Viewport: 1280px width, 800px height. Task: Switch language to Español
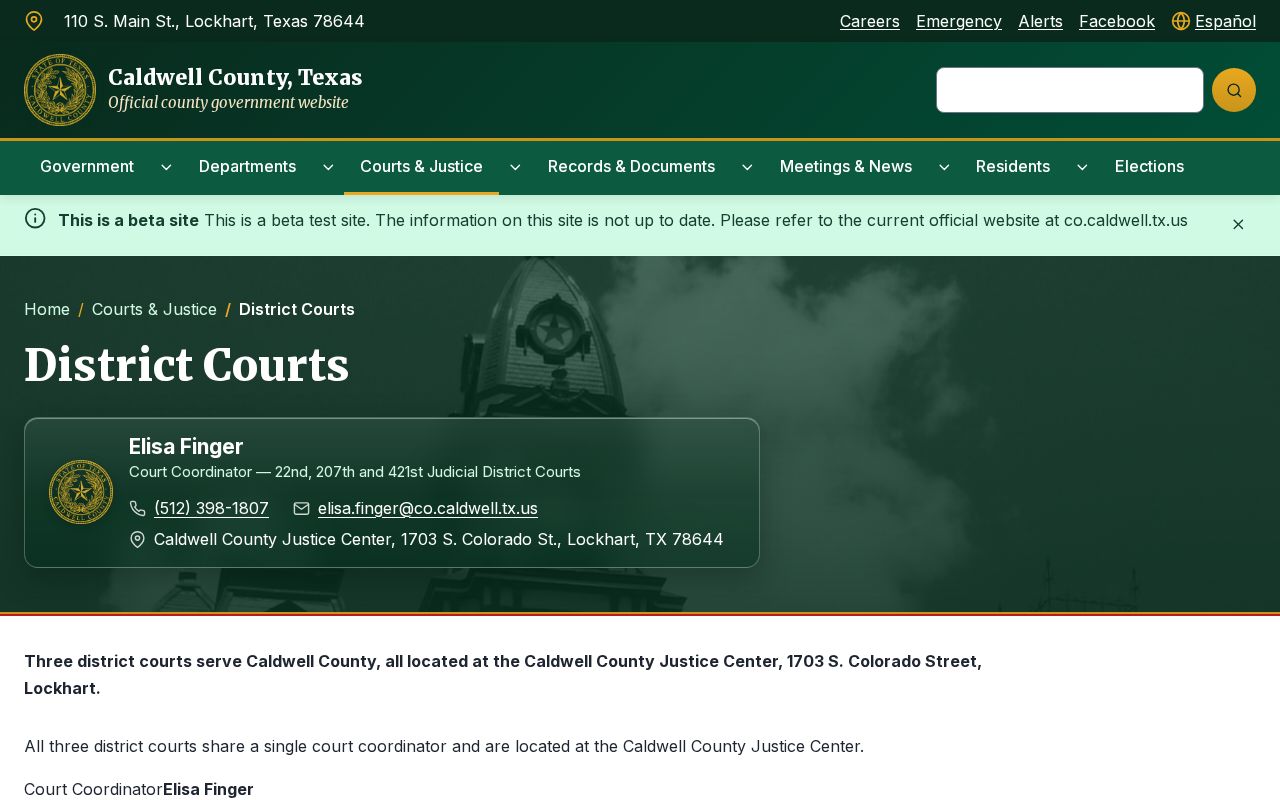[x=1225, y=21]
